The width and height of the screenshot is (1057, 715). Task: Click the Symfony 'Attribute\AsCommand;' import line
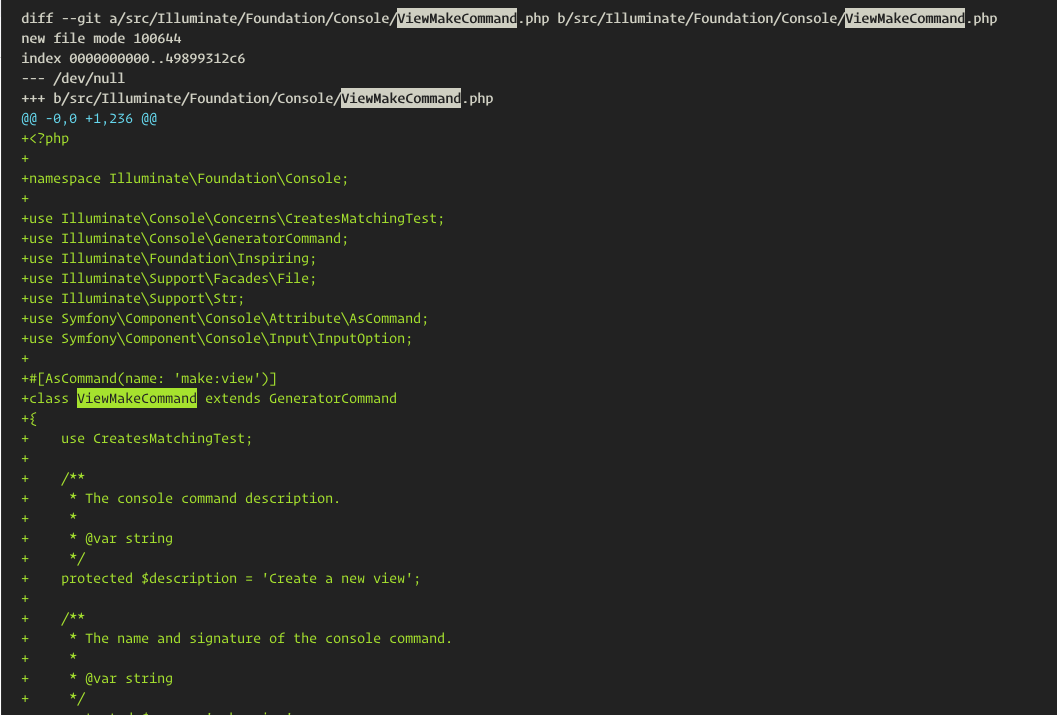[x=224, y=318]
